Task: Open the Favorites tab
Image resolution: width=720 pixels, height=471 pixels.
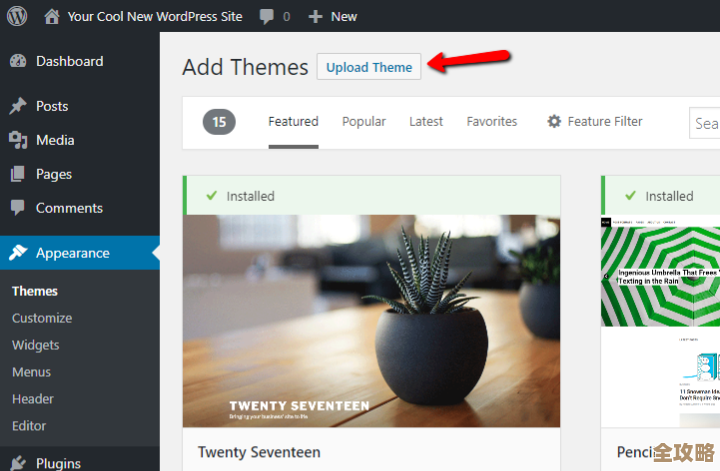Action: click(x=492, y=122)
